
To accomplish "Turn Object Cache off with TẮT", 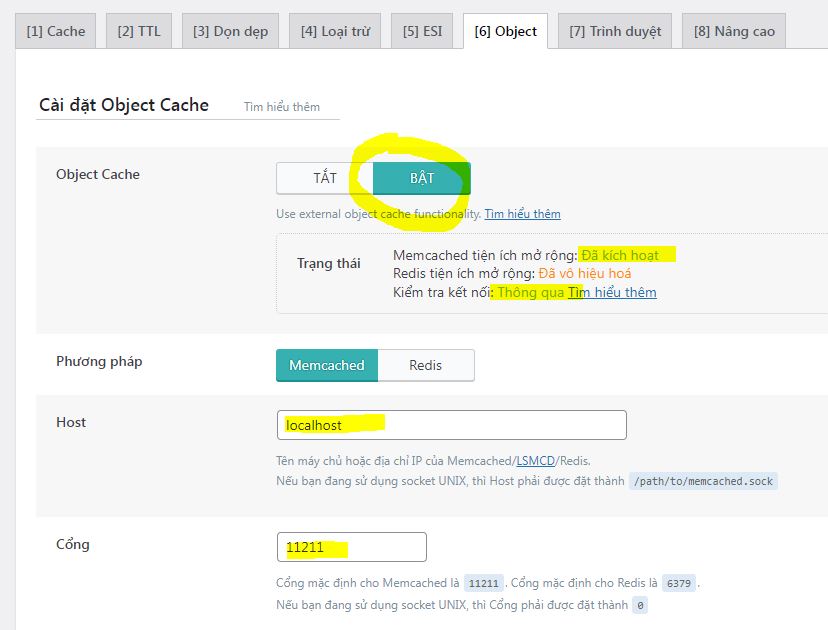I will [325, 178].
